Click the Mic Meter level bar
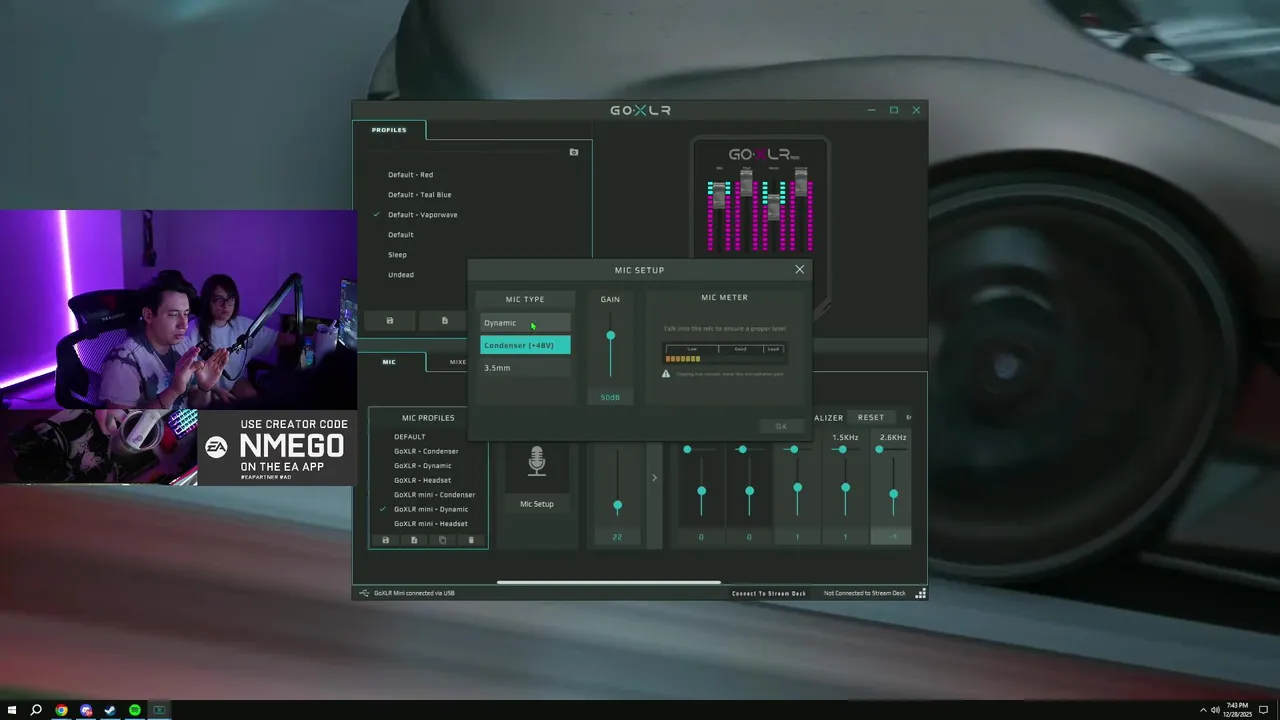1280x720 pixels. (x=725, y=354)
